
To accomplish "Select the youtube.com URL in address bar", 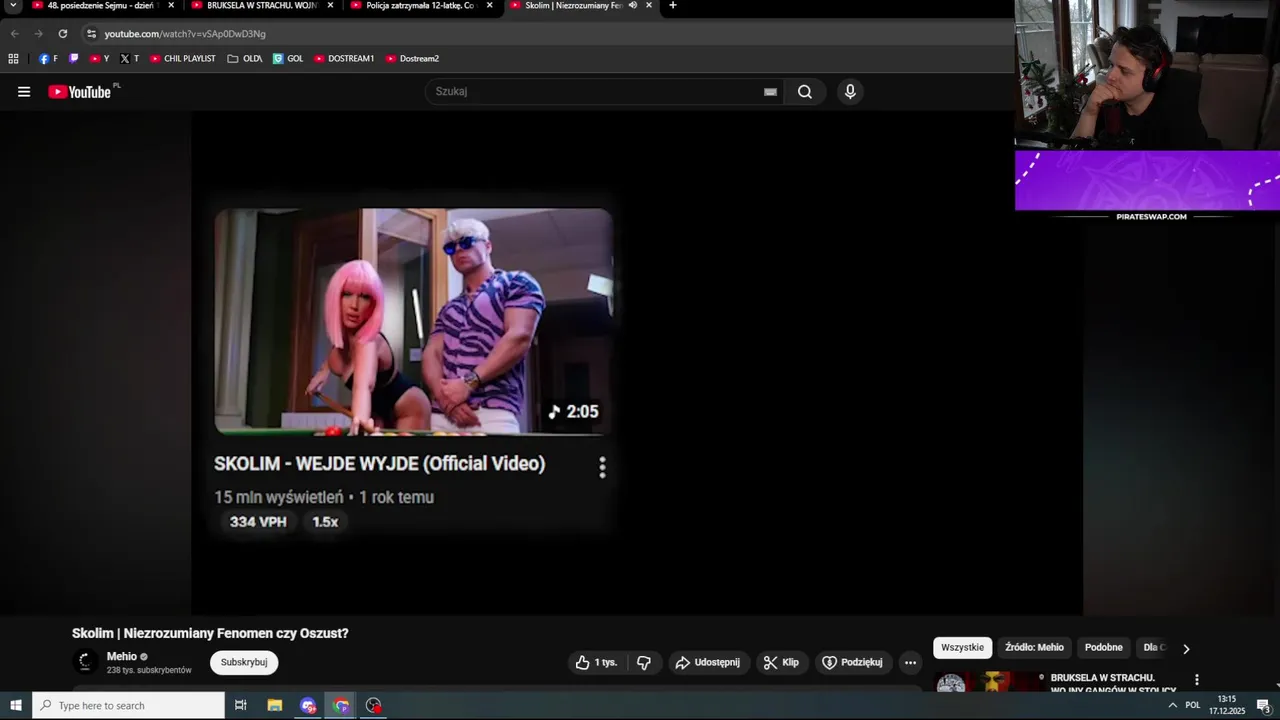I will coord(185,34).
